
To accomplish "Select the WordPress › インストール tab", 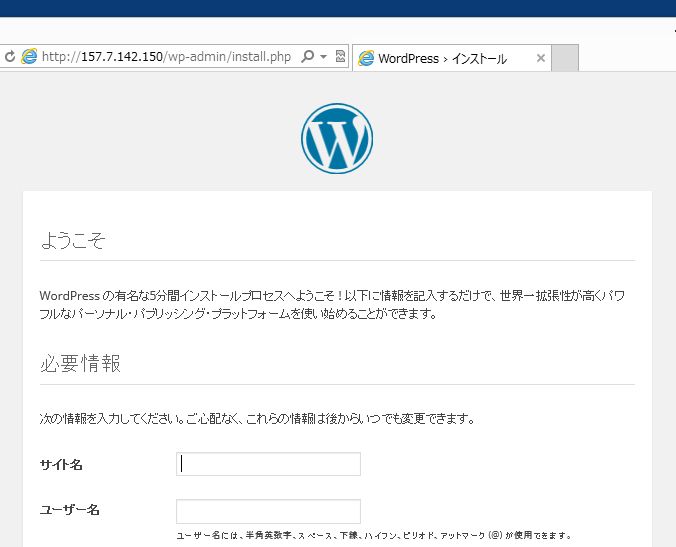I will (451, 58).
